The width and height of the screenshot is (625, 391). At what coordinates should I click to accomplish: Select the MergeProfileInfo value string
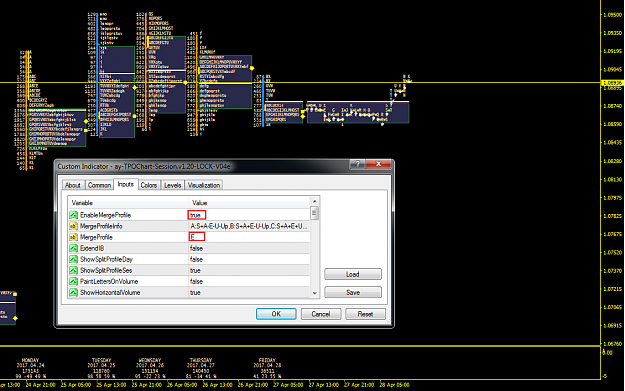click(249, 226)
